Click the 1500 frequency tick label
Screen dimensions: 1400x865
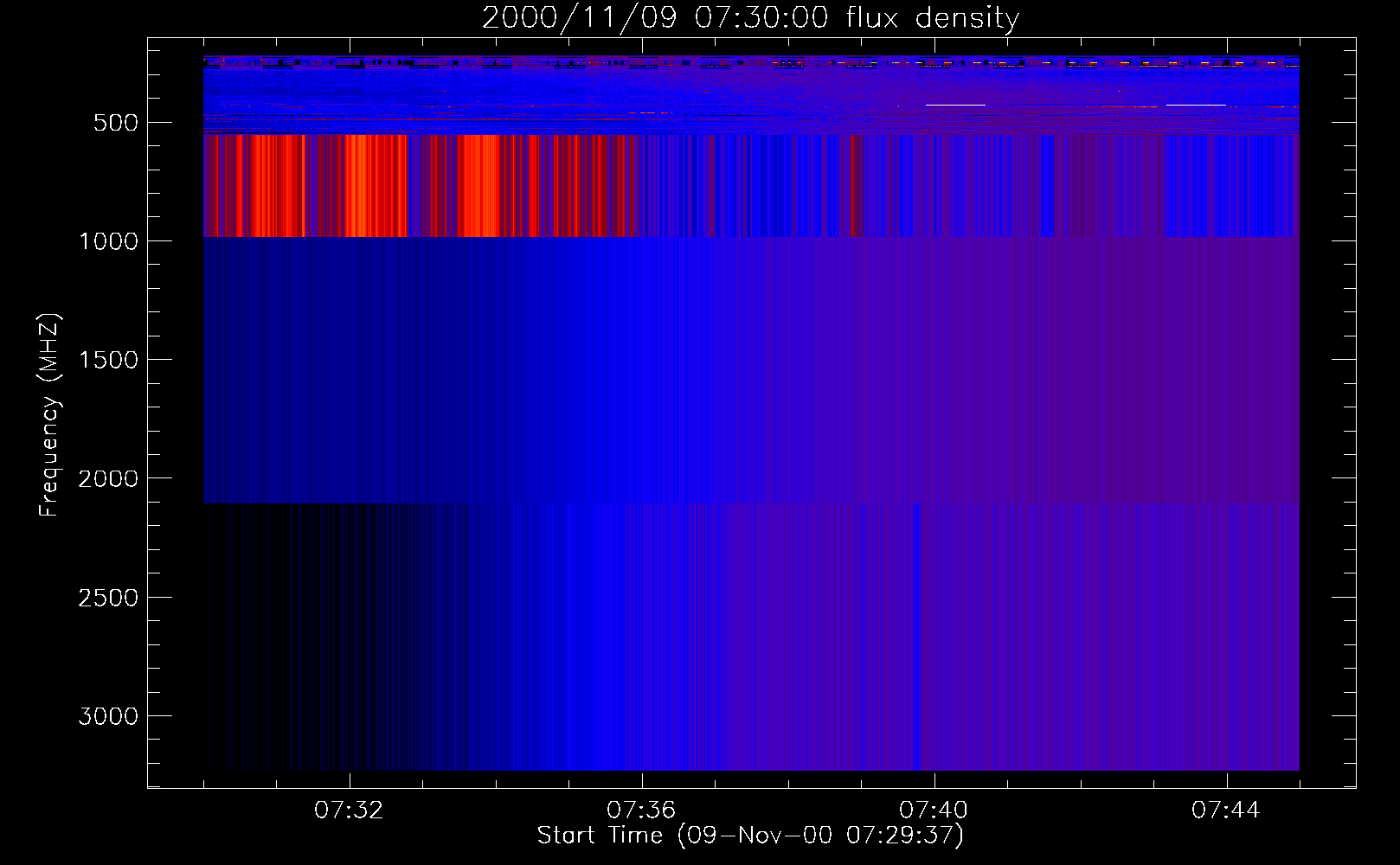tap(108, 360)
